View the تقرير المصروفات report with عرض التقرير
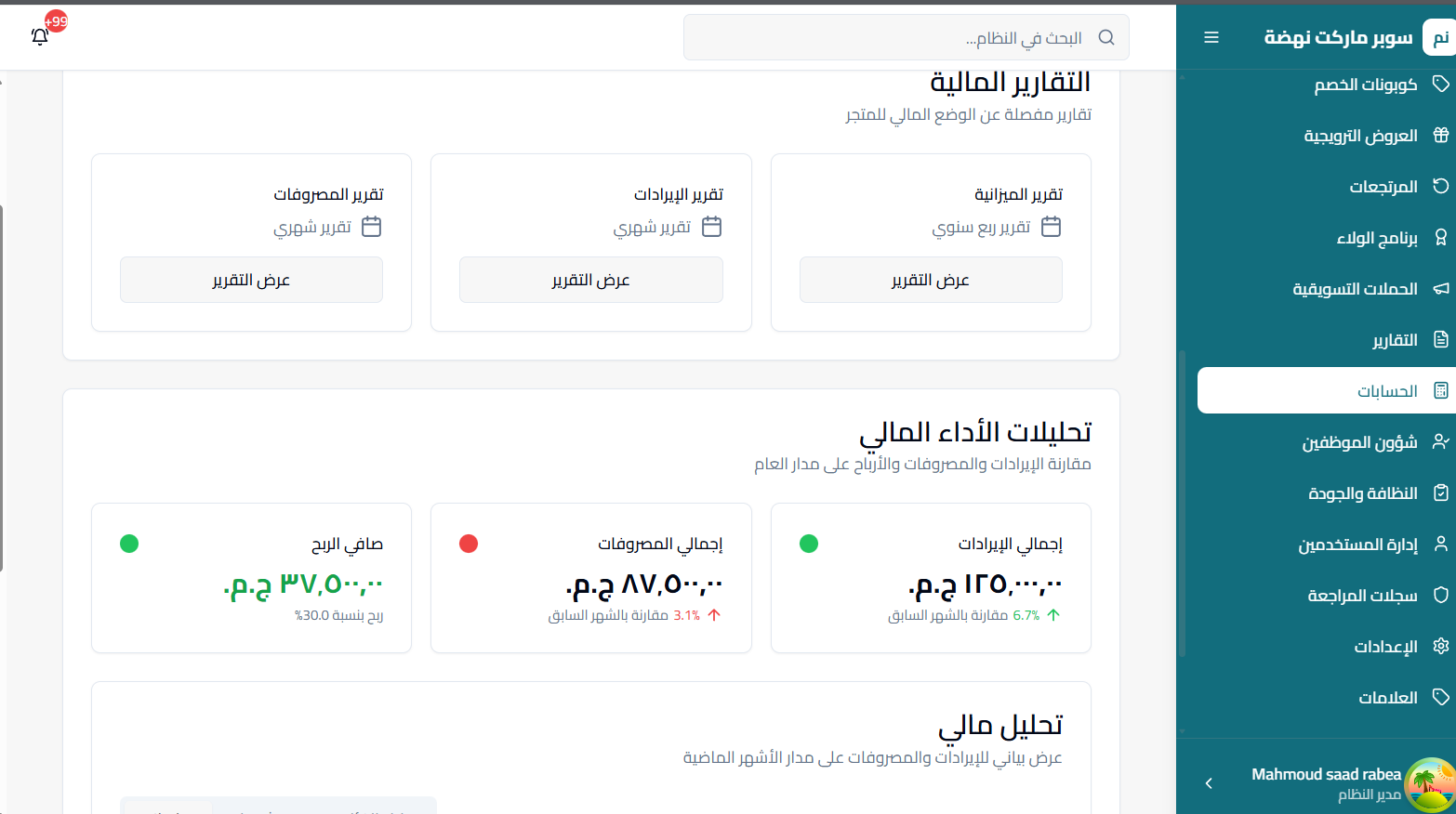 pos(251,280)
